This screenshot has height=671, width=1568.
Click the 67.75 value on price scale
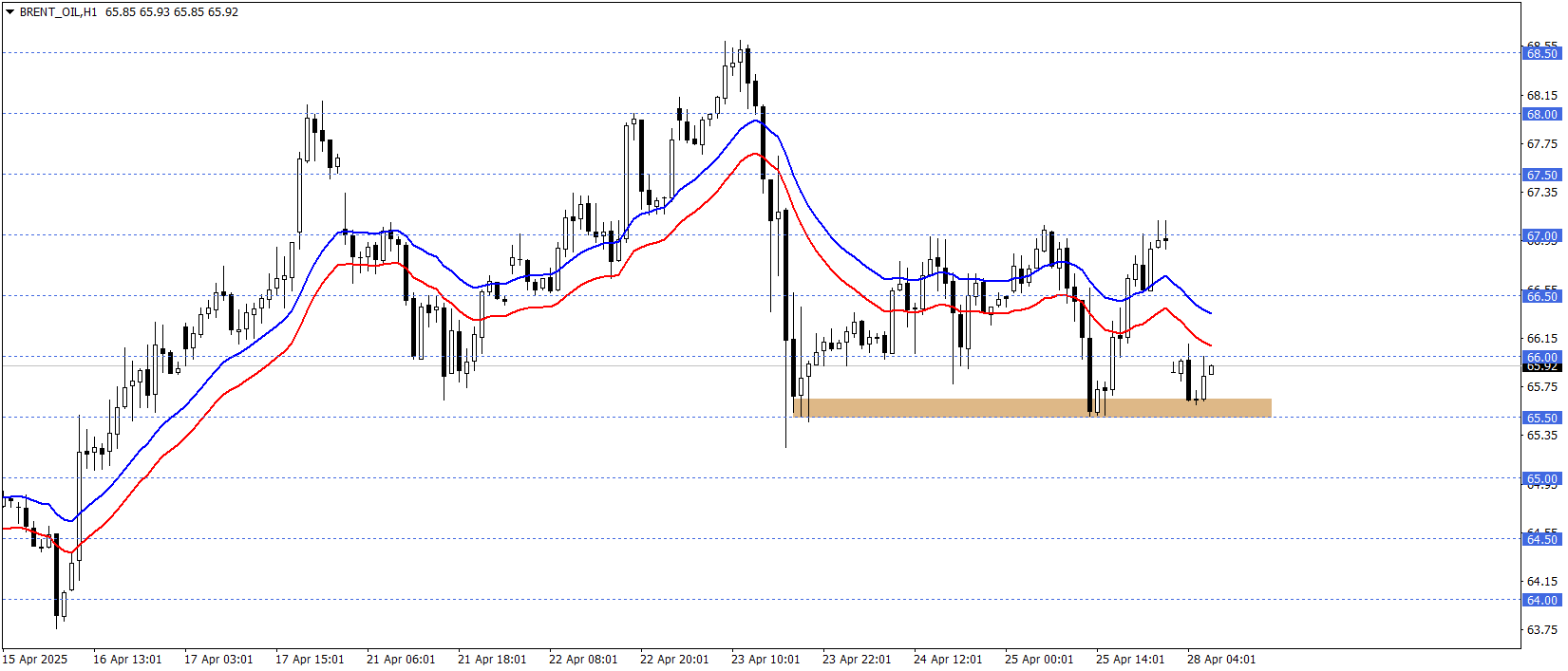coord(1541,143)
